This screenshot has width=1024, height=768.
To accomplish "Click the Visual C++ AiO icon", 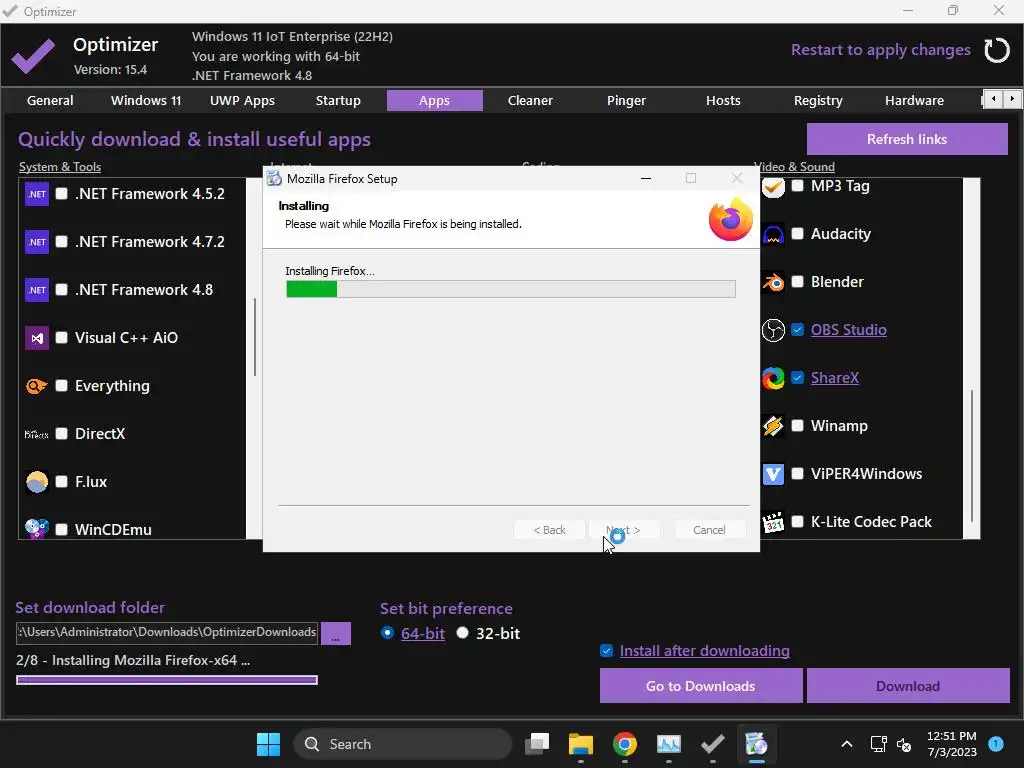I will tap(37, 338).
